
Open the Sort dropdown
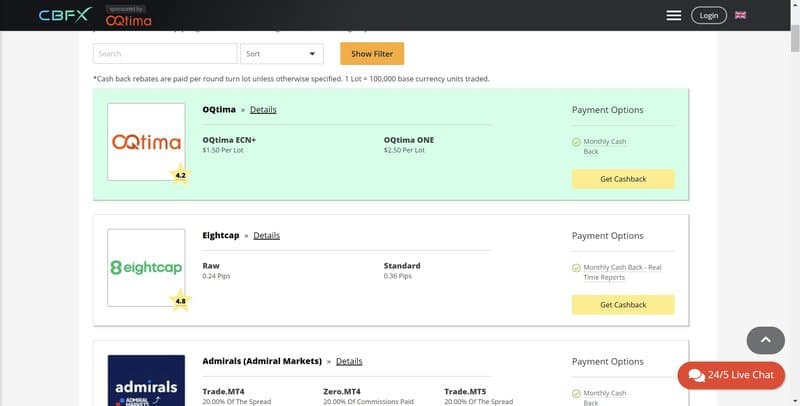click(282, 54)
